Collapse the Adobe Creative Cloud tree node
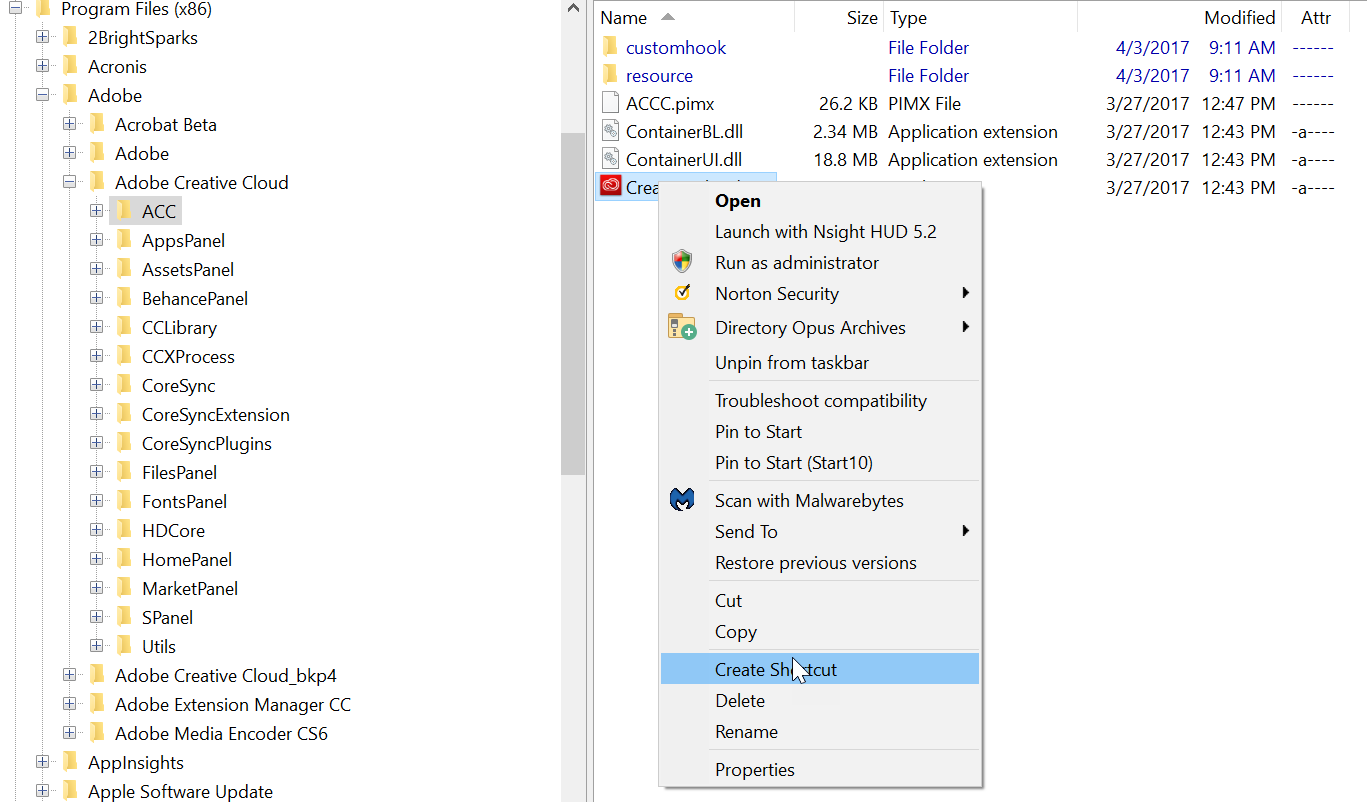The height and width of the screenshot is (802, 1367). (70, 182)
